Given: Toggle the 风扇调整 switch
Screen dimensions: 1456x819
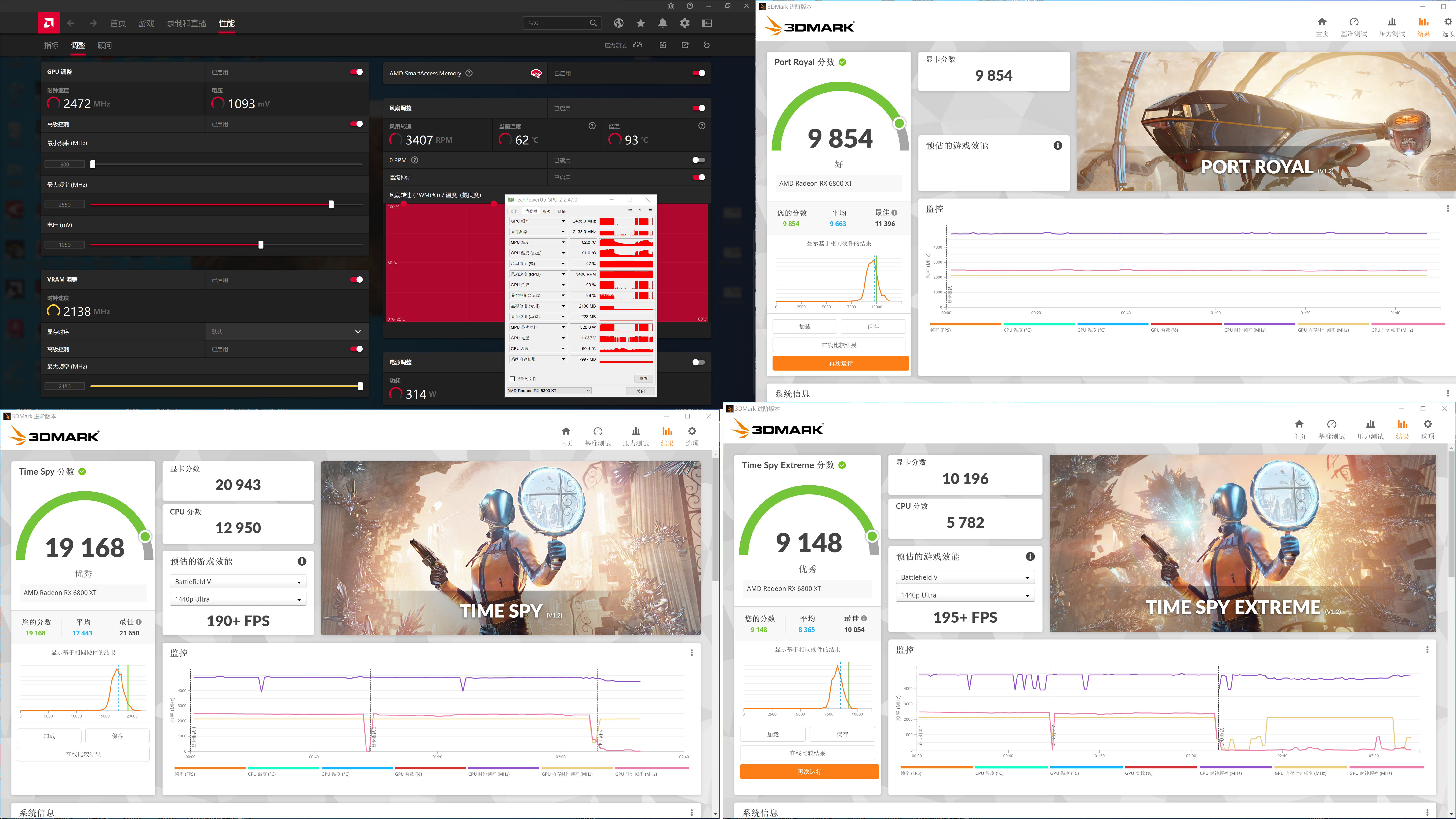Looking at the screenshot, I should point(699,108).
